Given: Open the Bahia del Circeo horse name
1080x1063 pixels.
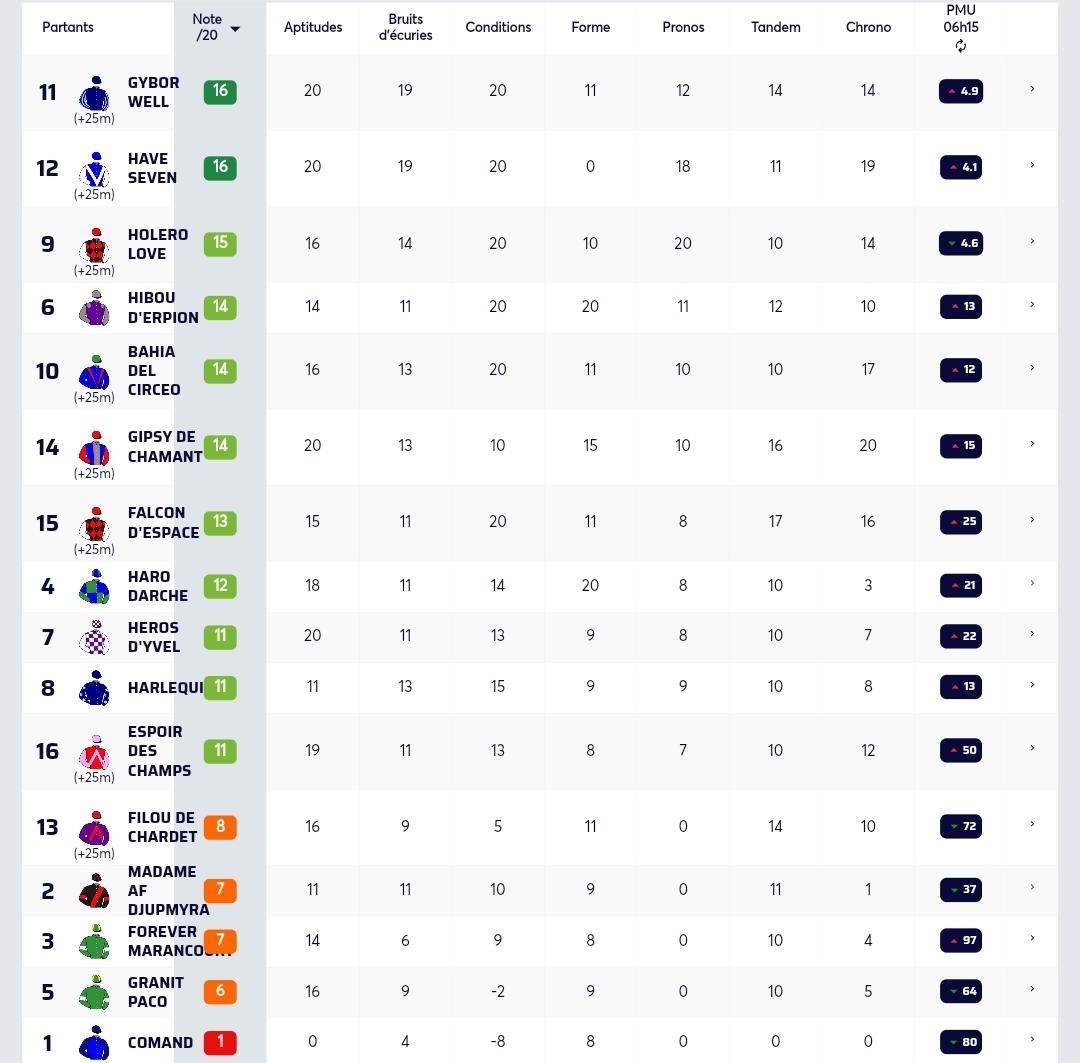Looking at the screenshot, I should [x=154, y=371].
